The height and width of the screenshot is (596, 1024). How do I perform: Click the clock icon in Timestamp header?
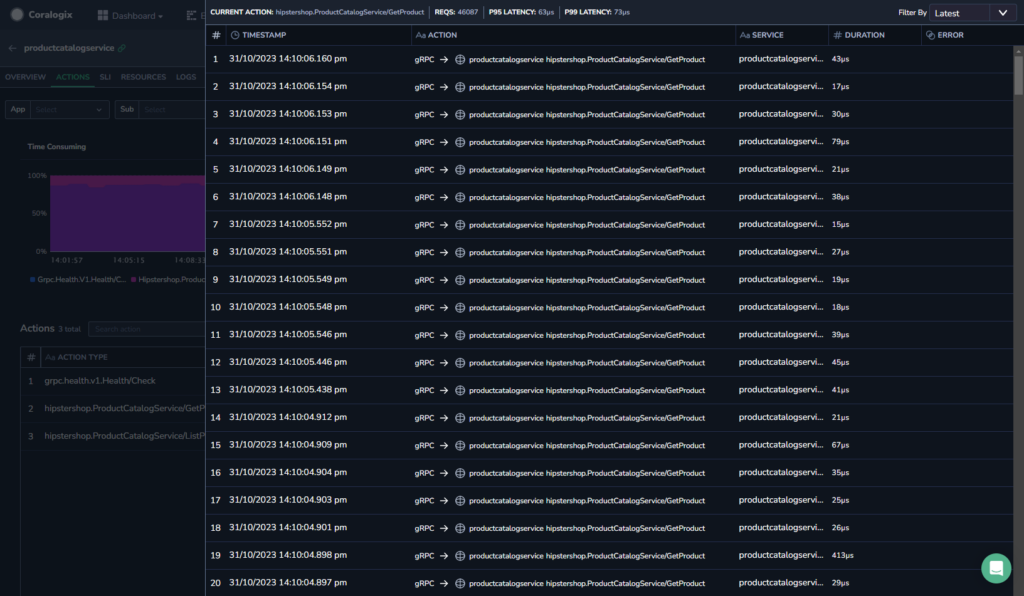235,35
